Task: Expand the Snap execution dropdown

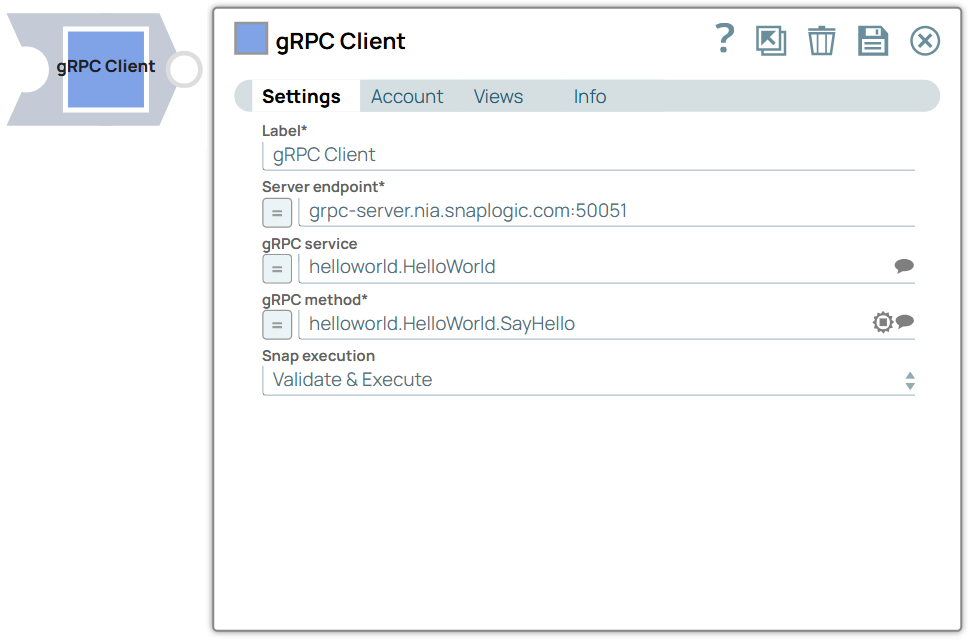Action: pos(909,380)
